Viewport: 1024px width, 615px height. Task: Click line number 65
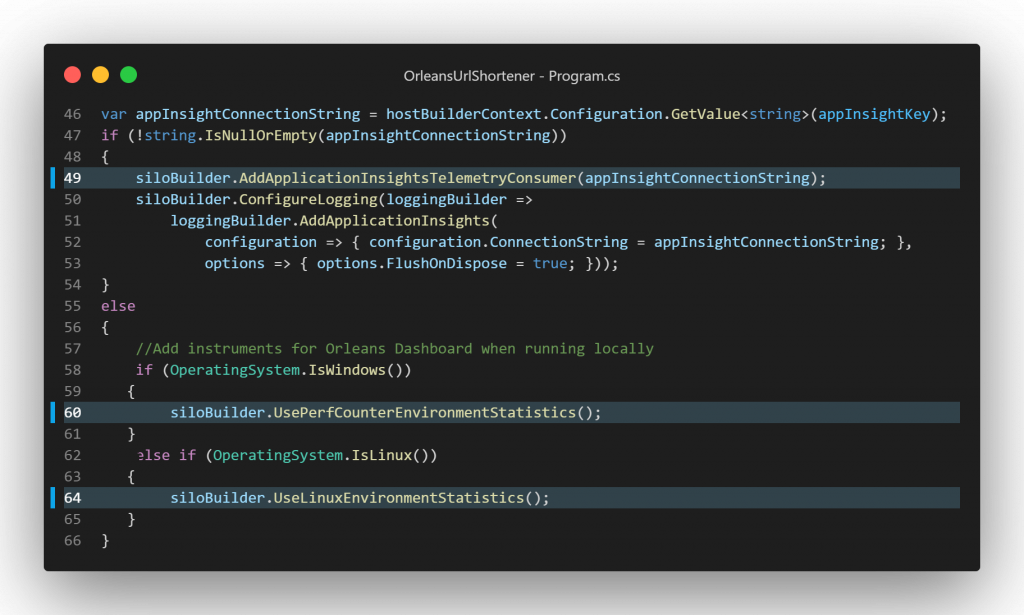72,520
